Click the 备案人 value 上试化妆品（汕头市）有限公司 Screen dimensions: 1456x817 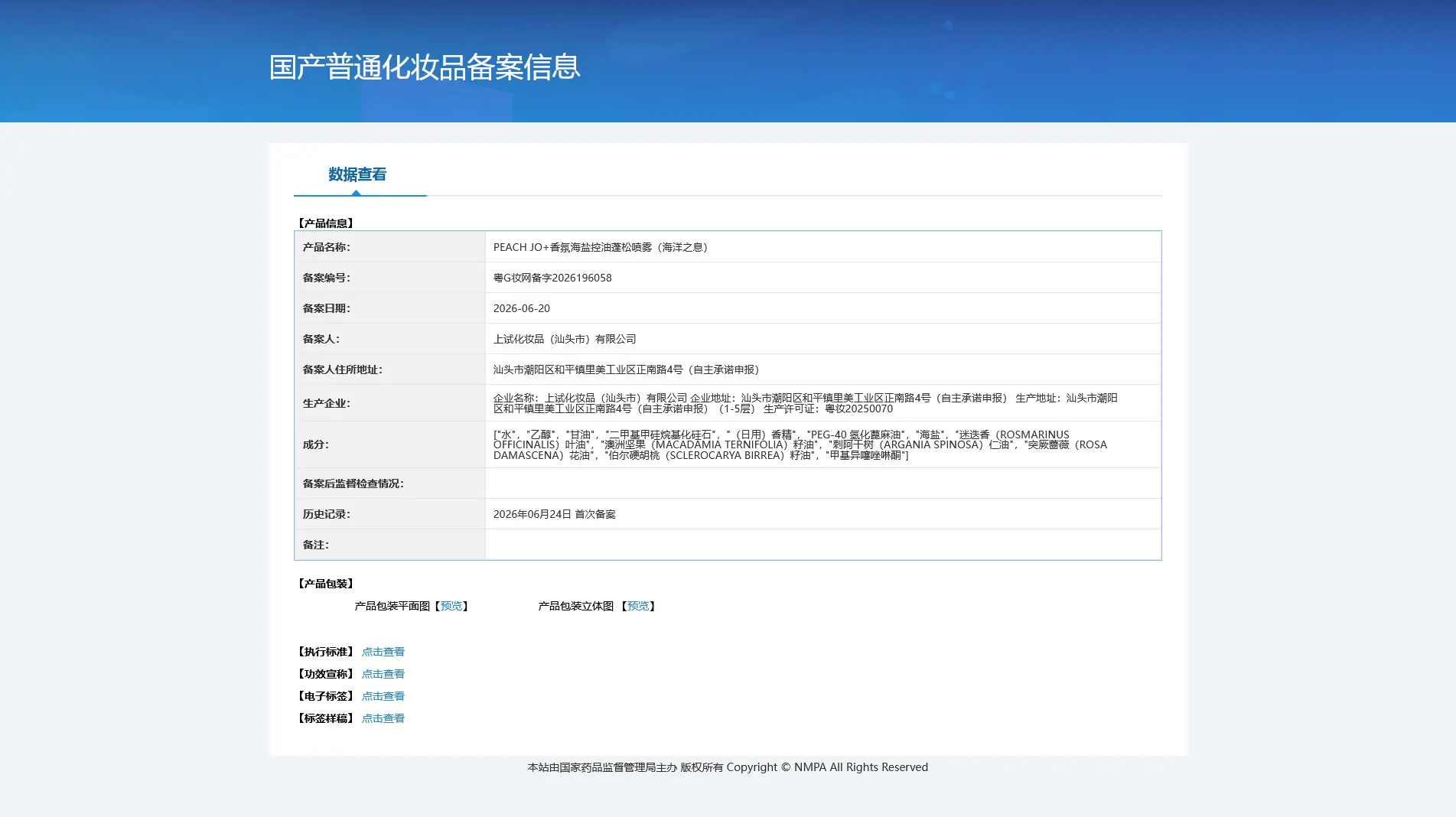(x=565, y=339)
